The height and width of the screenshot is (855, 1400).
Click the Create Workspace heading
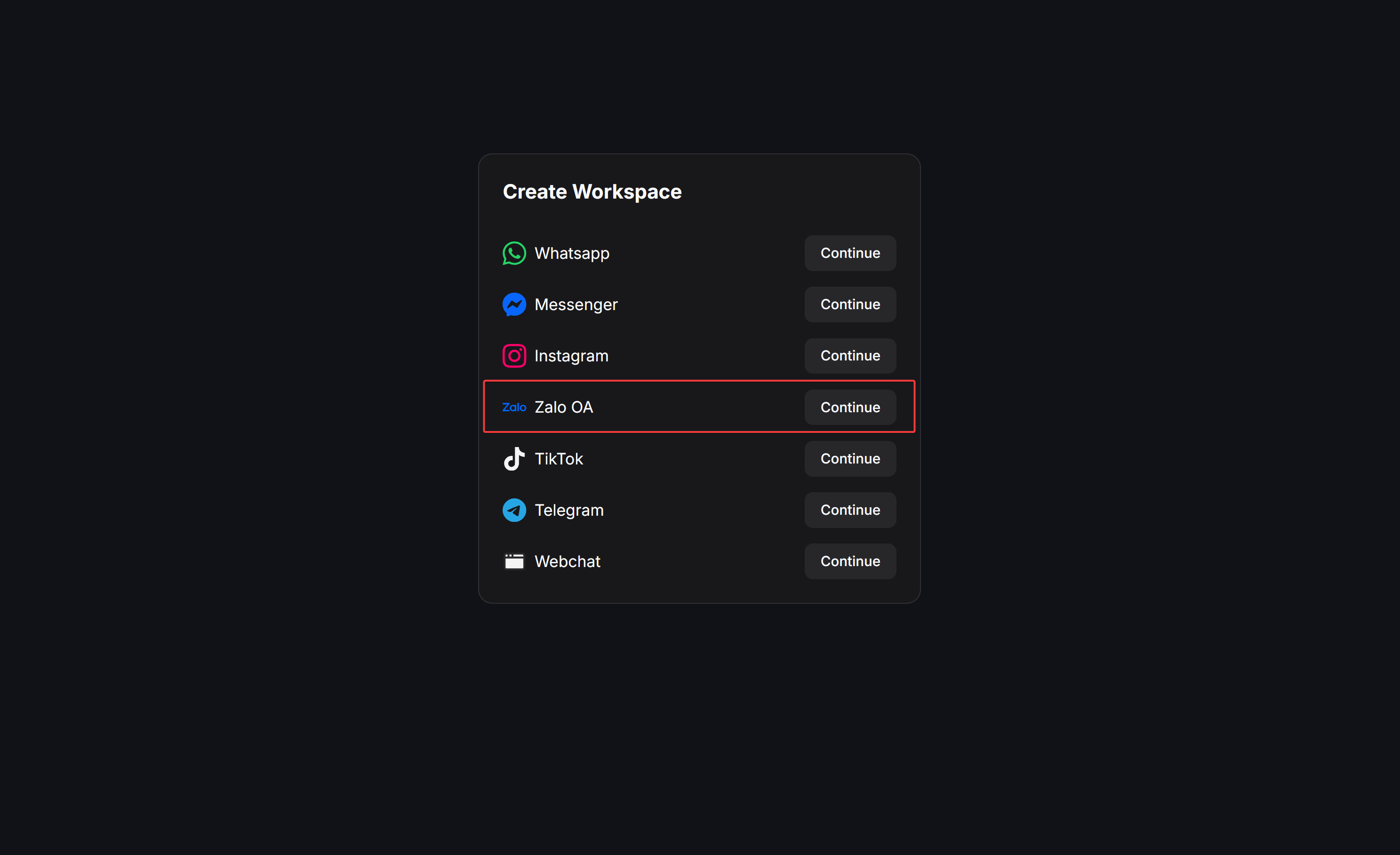592,192
